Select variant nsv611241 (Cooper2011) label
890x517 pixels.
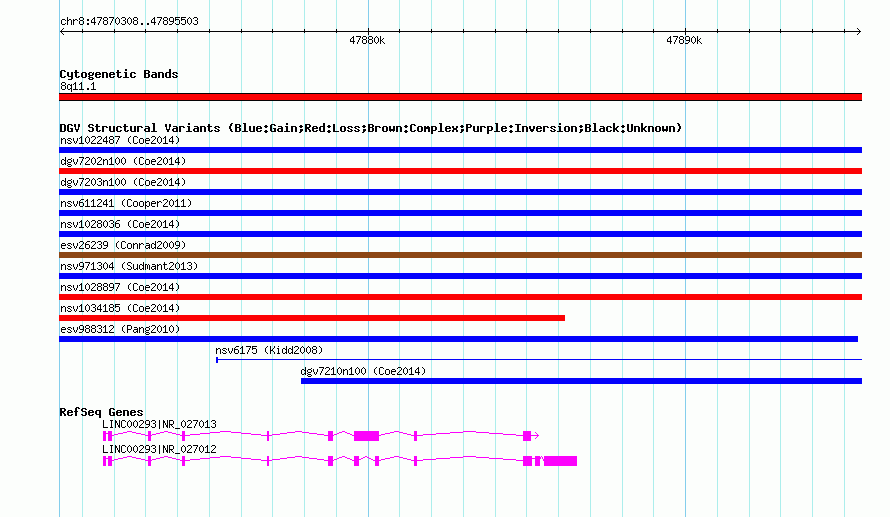coord(126,203)
